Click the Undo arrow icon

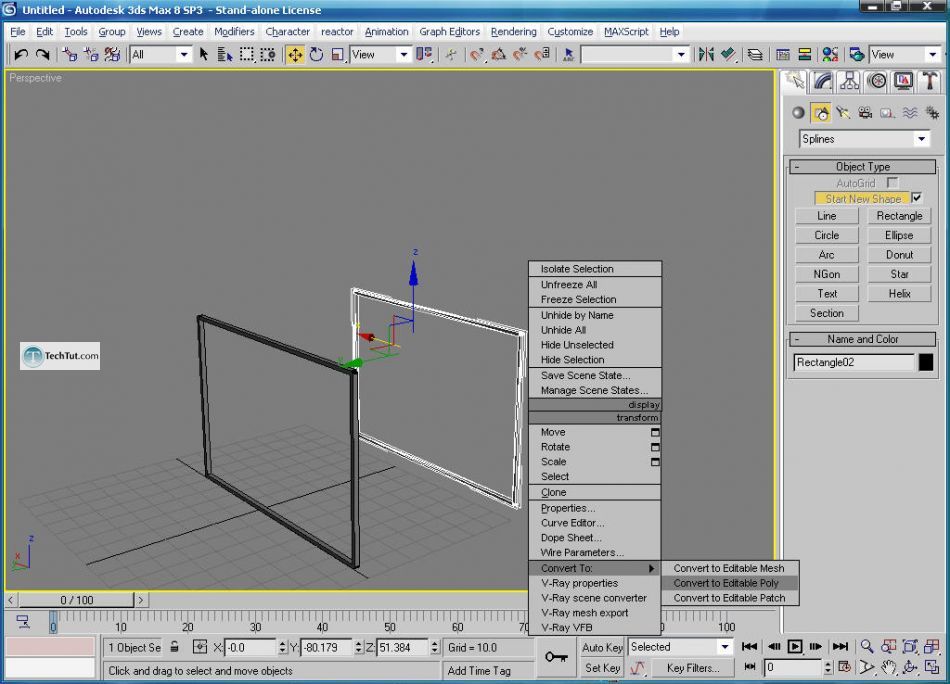[21, 55]
